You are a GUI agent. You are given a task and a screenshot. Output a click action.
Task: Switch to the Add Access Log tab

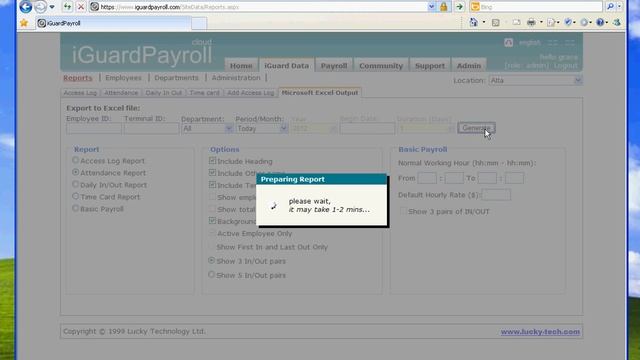pyautogui.click(x=251, y=93)
